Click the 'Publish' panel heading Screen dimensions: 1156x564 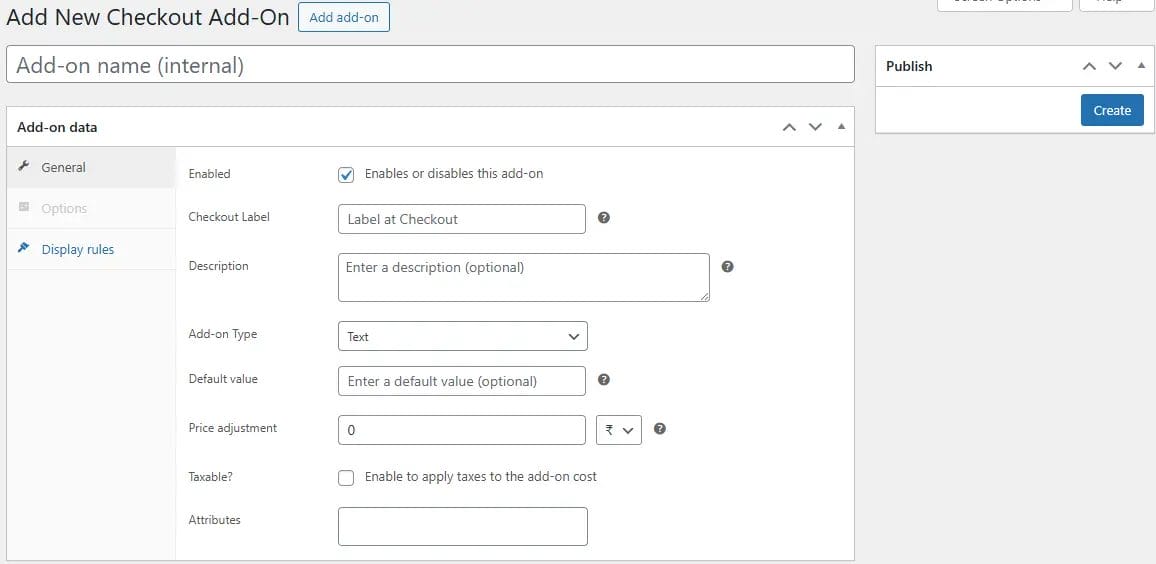[x=909, y=66]
